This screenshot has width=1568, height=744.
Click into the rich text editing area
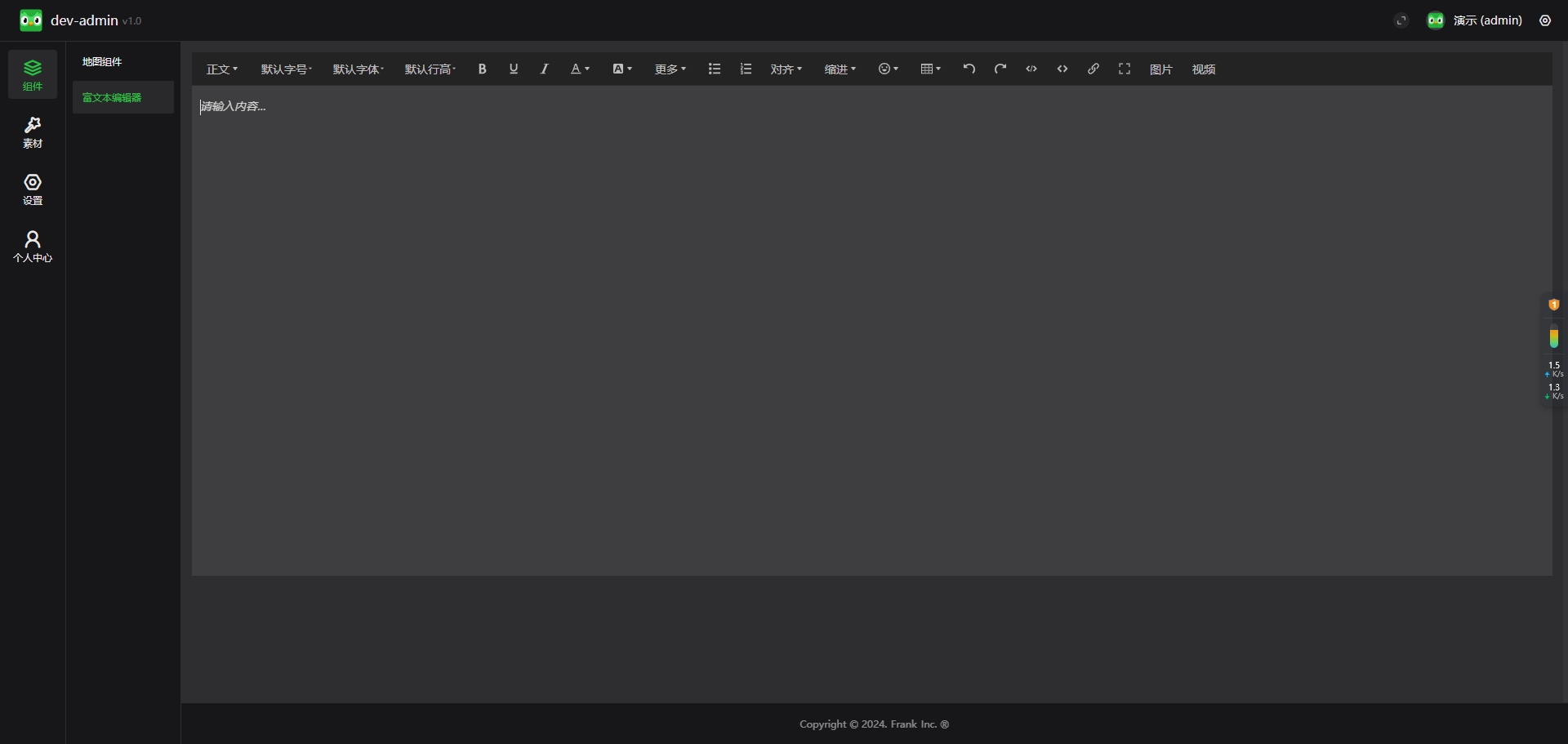click(x=872, y=331)
